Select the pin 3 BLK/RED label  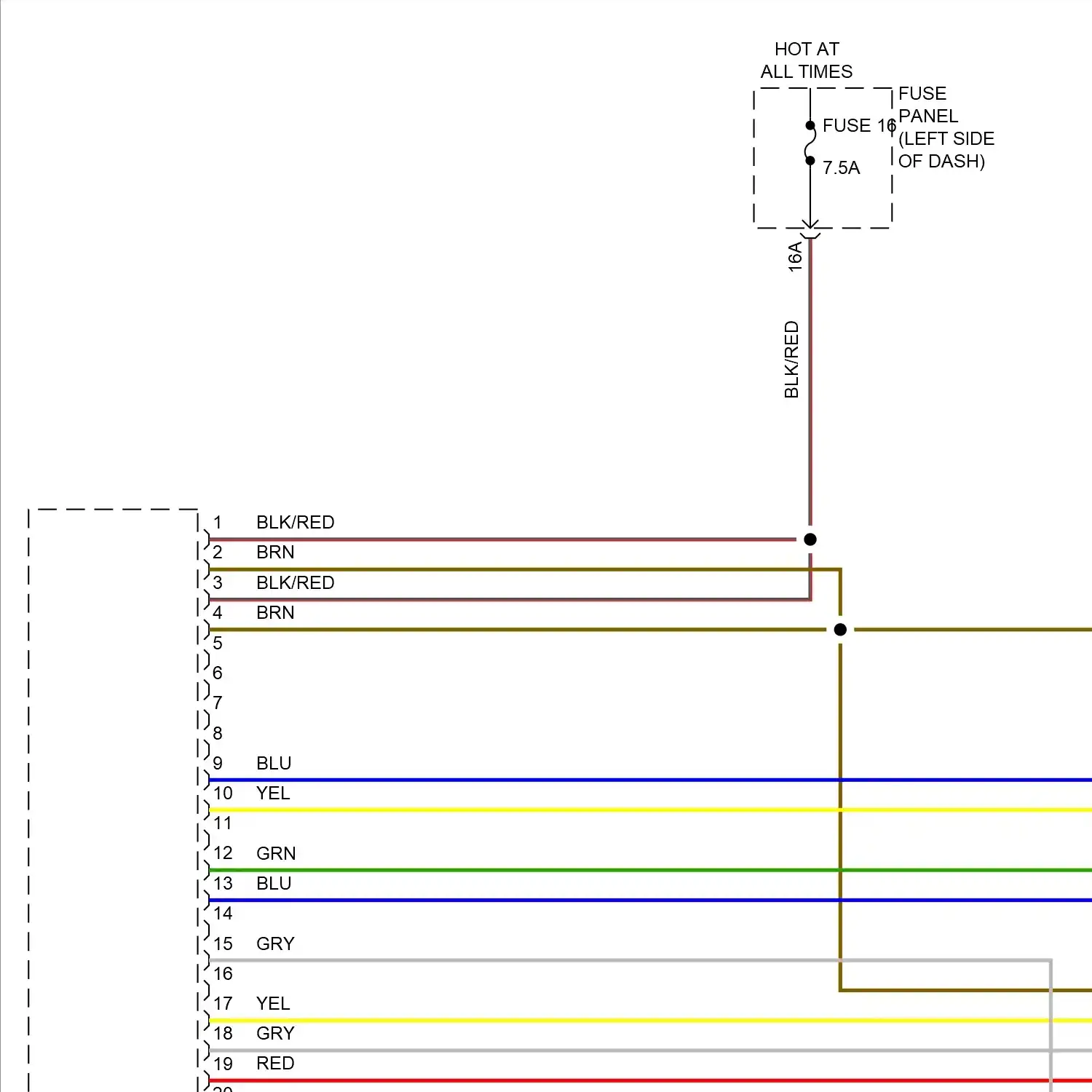[295, 583]
